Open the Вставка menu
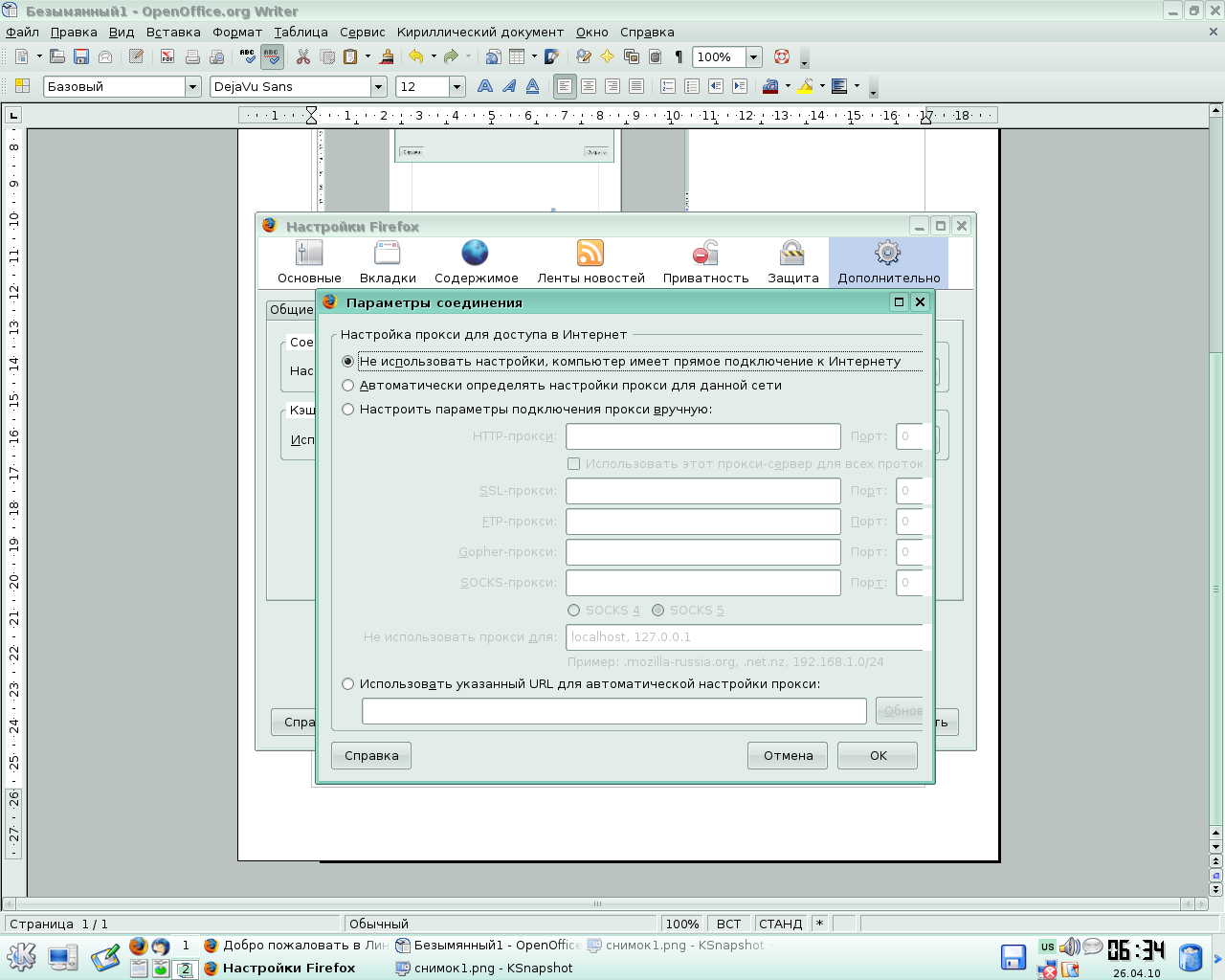This screenshot has width=1225, height=980. point(173,33)
